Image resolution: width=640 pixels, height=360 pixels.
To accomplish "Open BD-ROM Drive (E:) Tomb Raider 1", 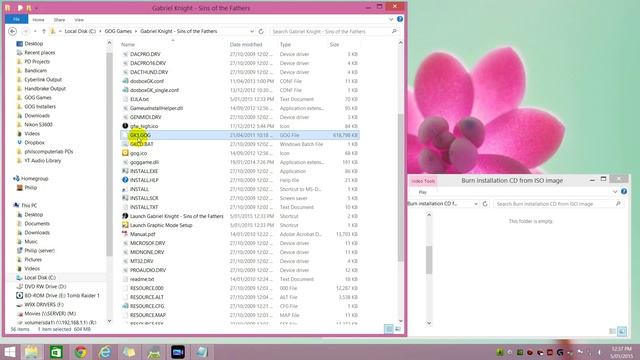I will 62,296.
